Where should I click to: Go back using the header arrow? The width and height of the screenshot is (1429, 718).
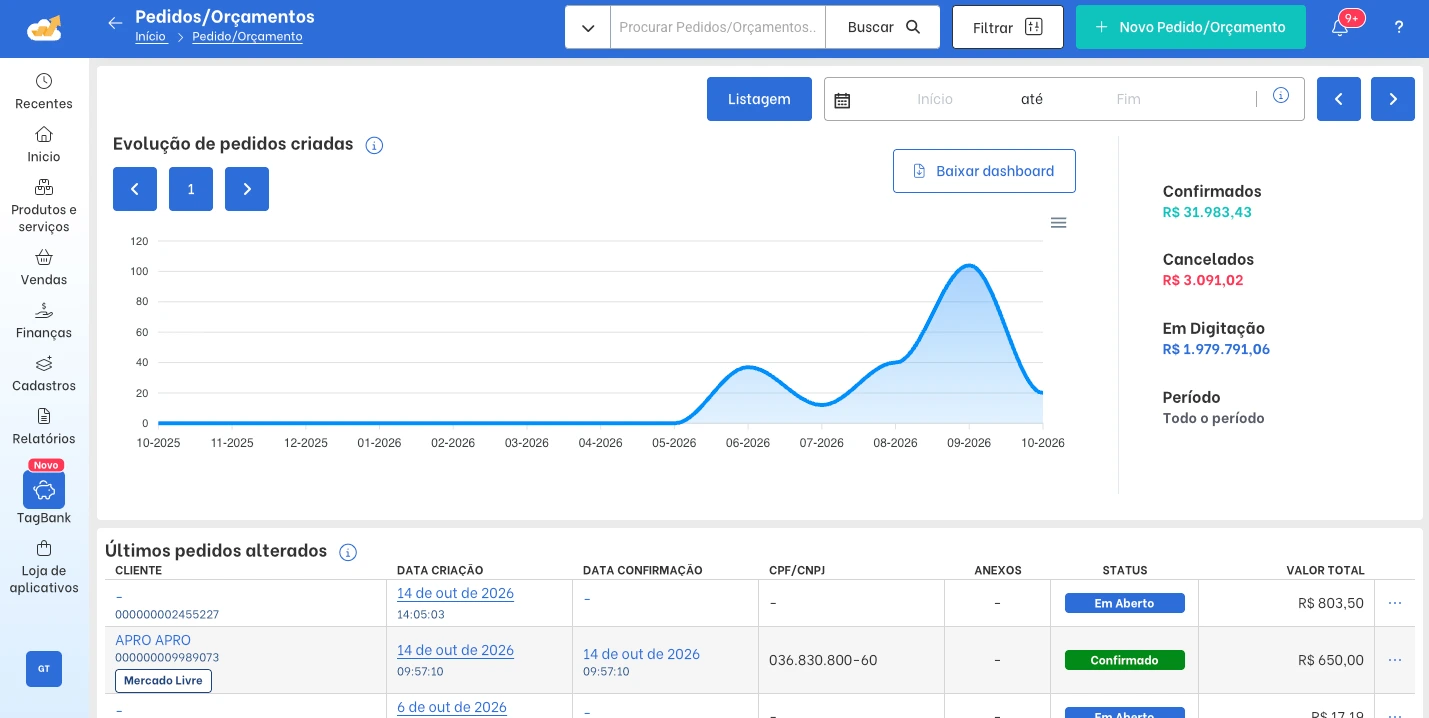[x=115, y=23]
